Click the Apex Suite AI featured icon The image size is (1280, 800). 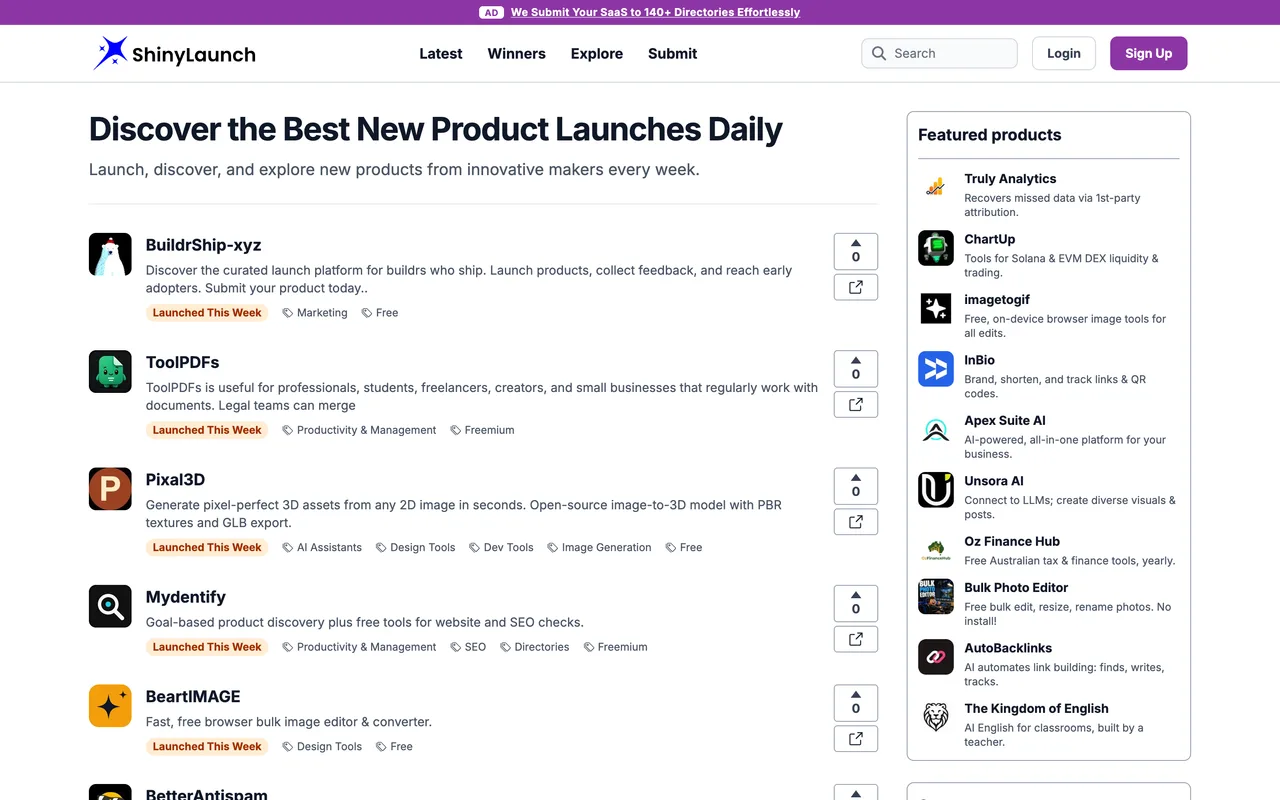tap(936, 429)
